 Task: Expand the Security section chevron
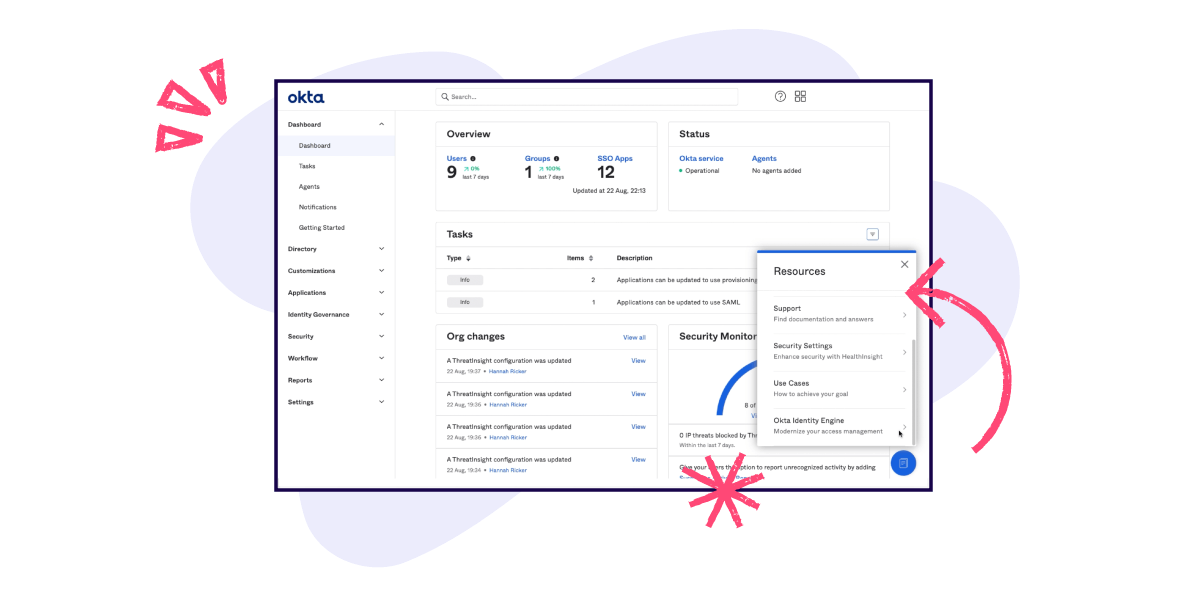(x=381, y=337)
